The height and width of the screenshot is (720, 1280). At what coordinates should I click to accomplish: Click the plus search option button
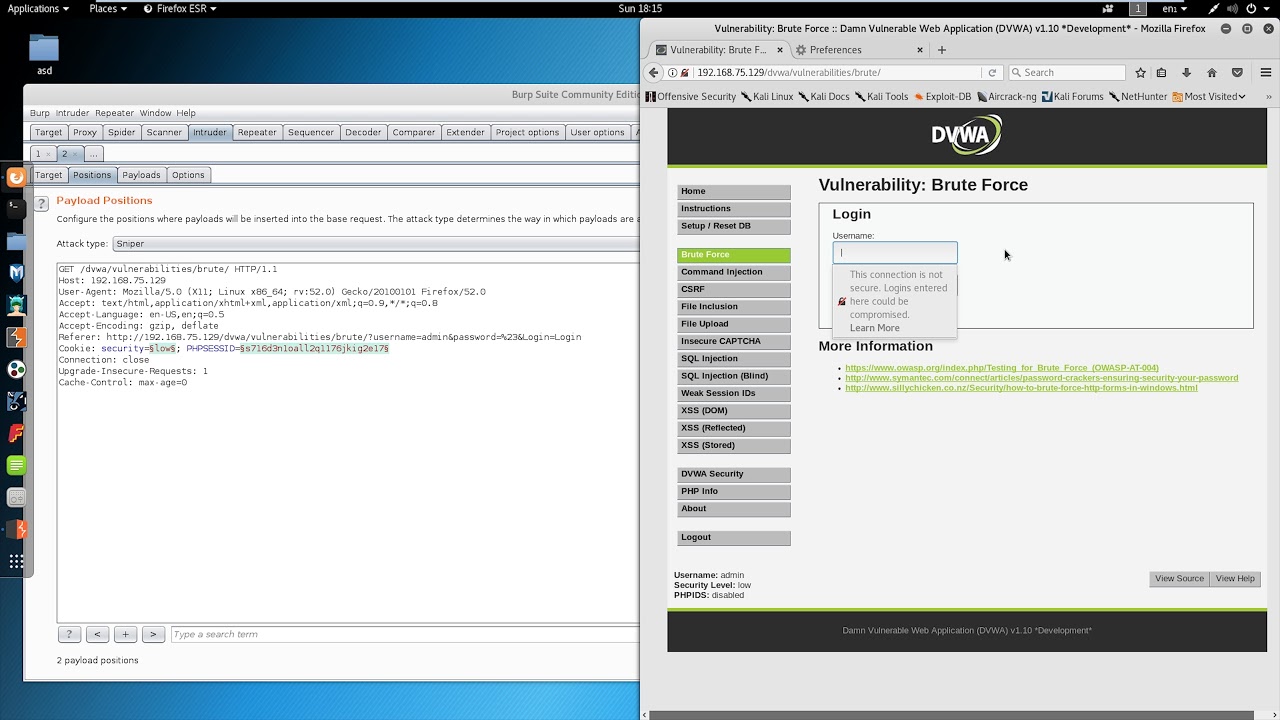(125, 634)
